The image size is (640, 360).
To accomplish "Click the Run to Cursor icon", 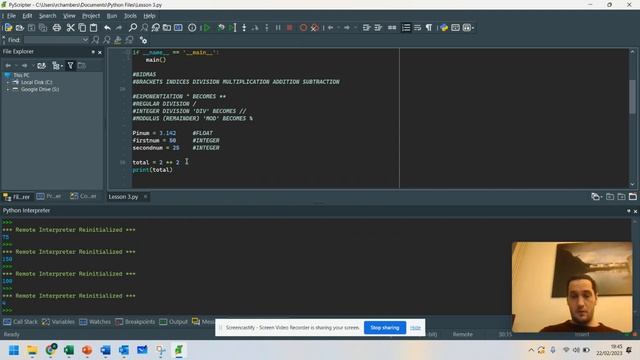I will pos(232,28).
